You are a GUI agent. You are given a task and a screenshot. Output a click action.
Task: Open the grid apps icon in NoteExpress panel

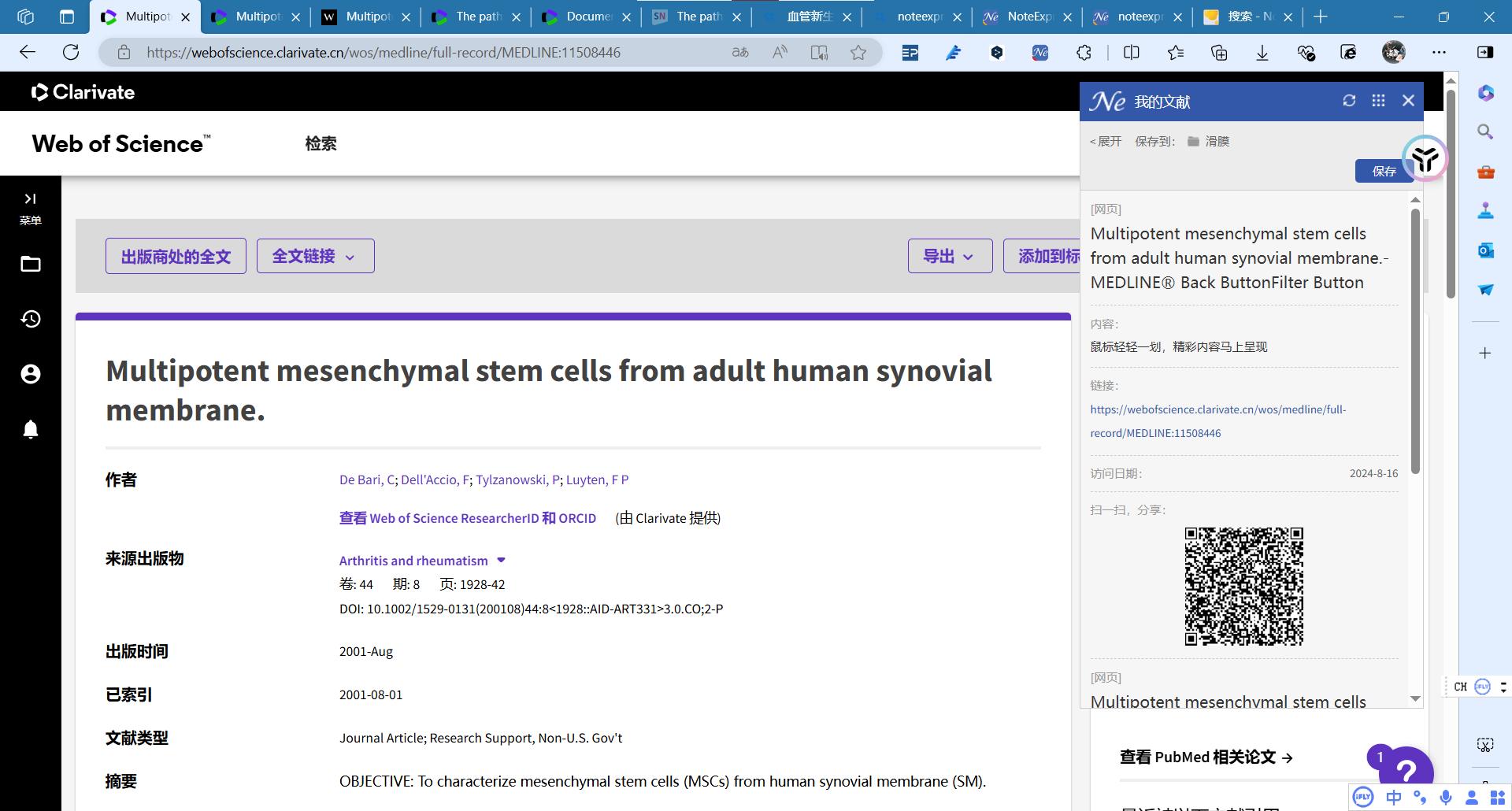pyautogui.click(x=1378, y=101)
